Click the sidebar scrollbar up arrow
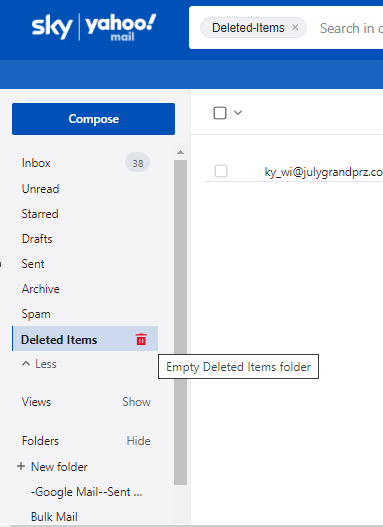Viewport: 383px width, 527px height. click(x=180, y=152)
